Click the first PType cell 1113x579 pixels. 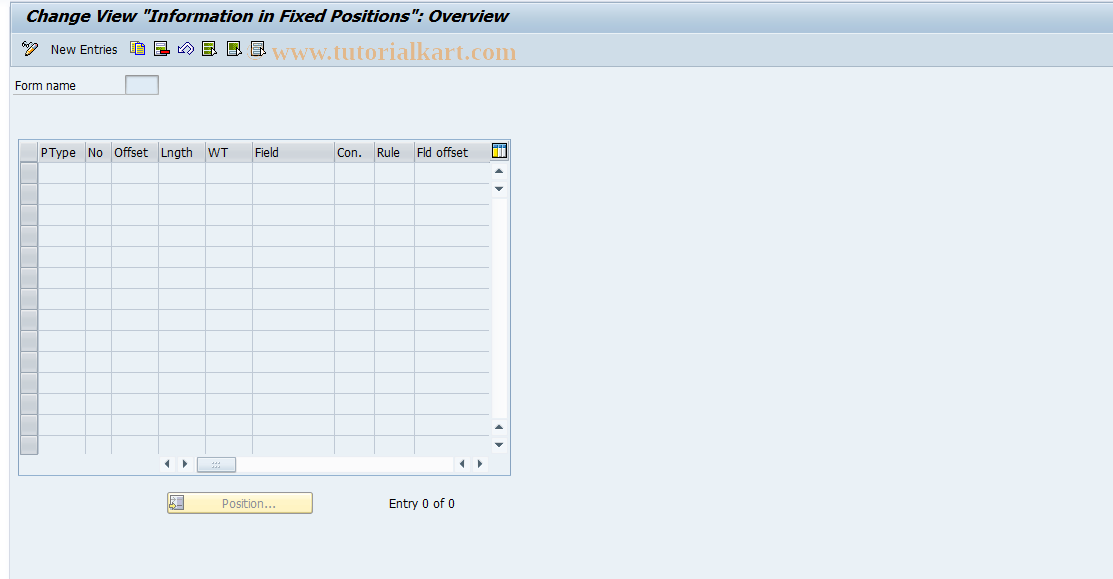[x=62, y=173]
